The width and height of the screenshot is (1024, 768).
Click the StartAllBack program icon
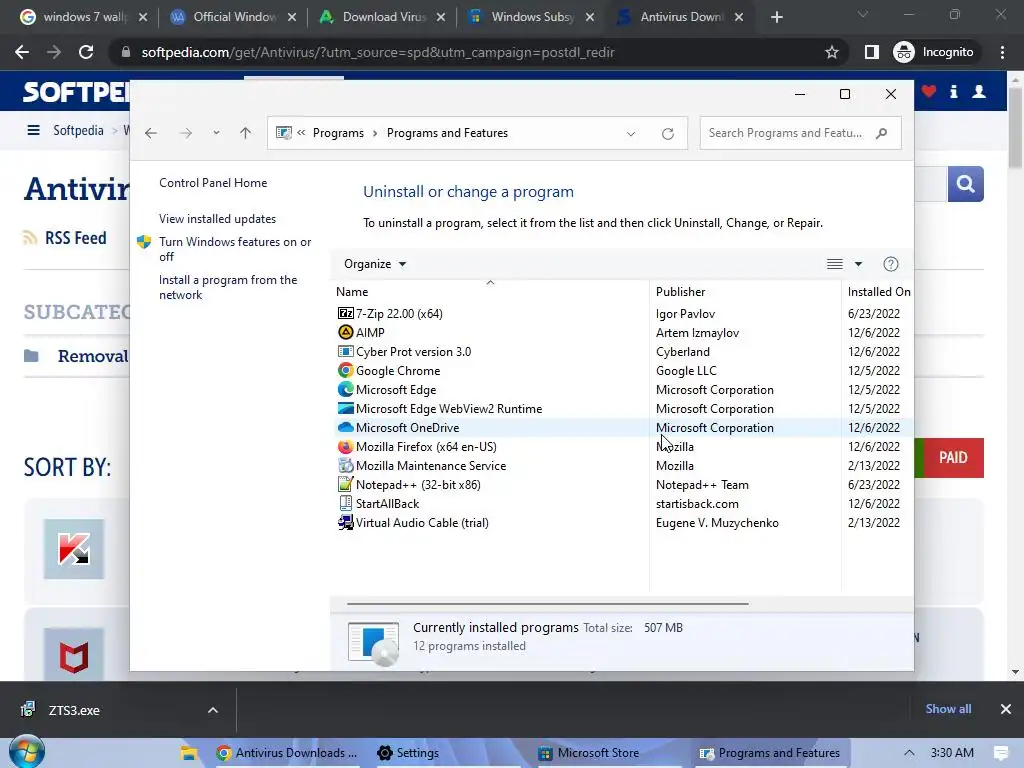tap(345, 504)
